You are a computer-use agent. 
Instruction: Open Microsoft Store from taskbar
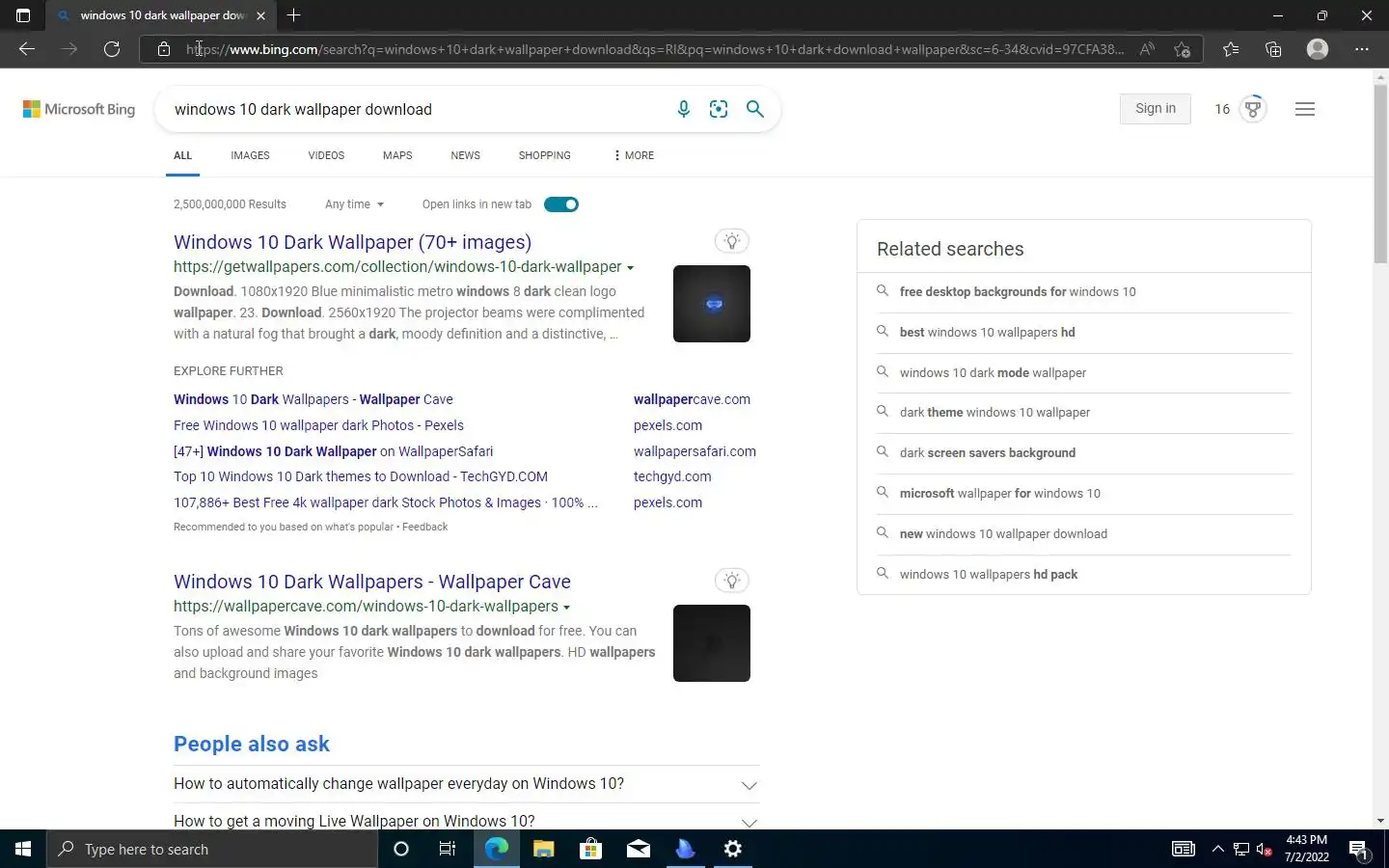tap(590, 849)
